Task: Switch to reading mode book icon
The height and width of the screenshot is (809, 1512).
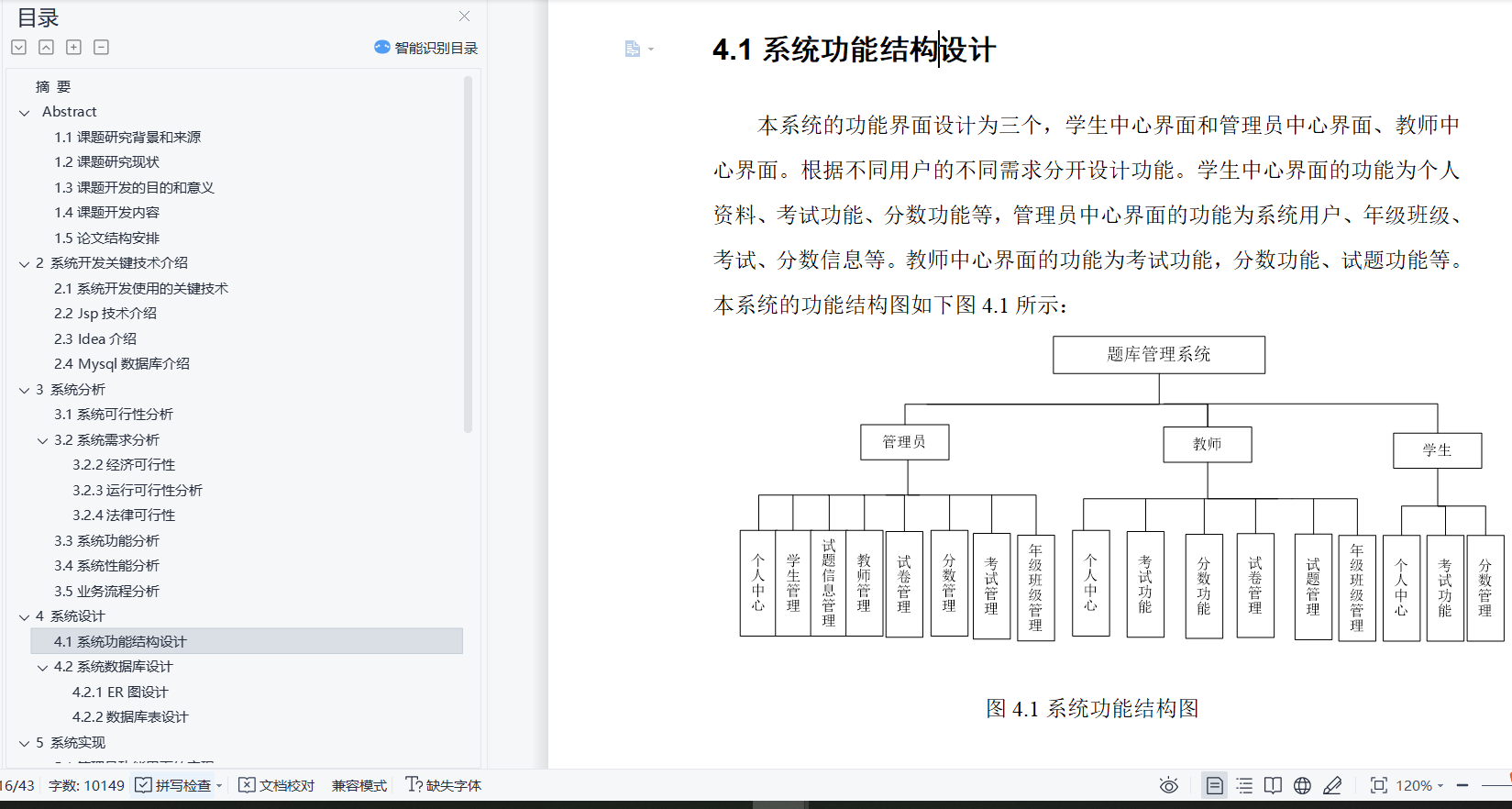Action: point(1273,785)
